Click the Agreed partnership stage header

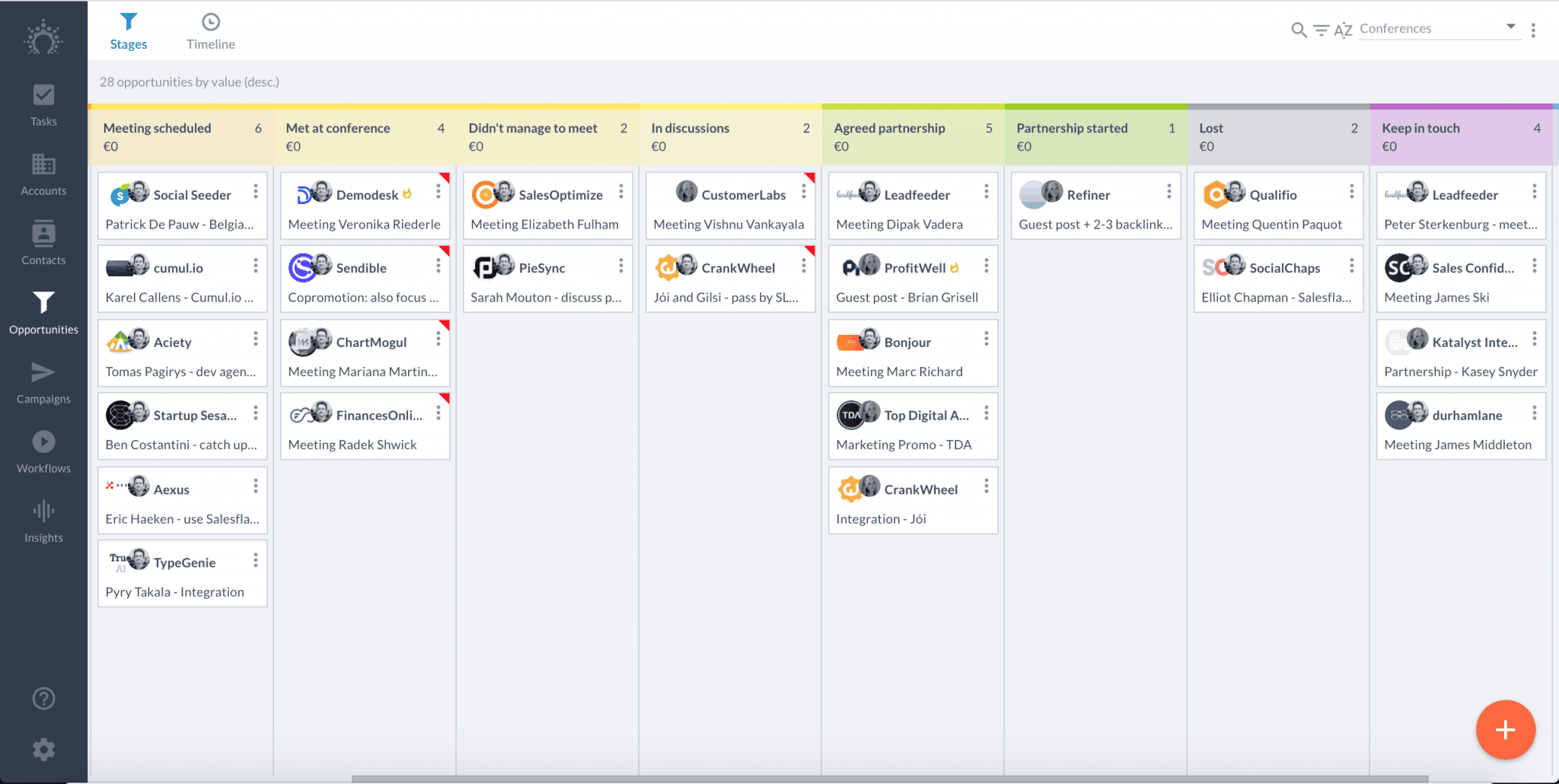913,137
